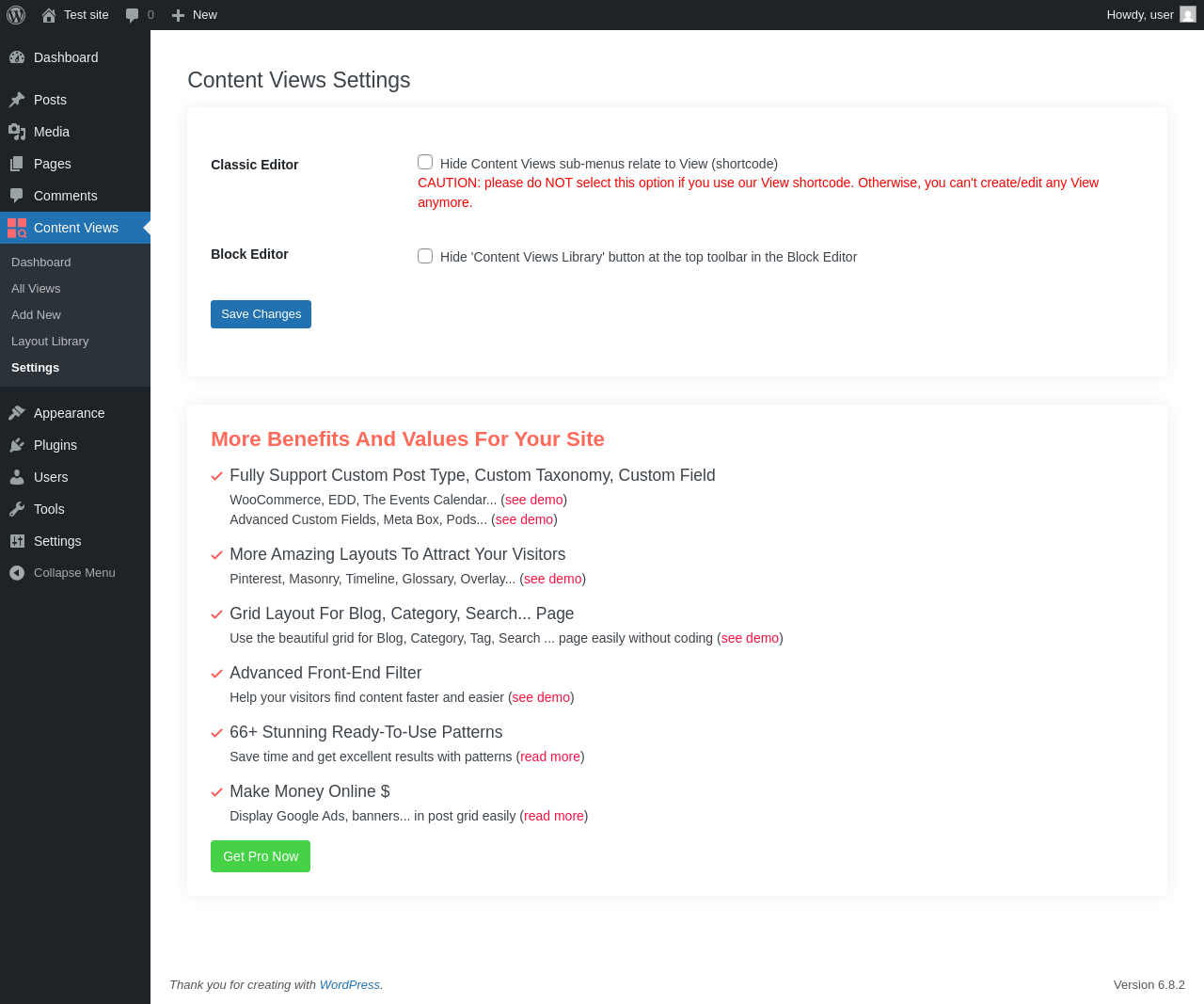The image size is (1204, 1004).
Task: Follow the WordPress link in footer
Action: (x=350, y=985)
